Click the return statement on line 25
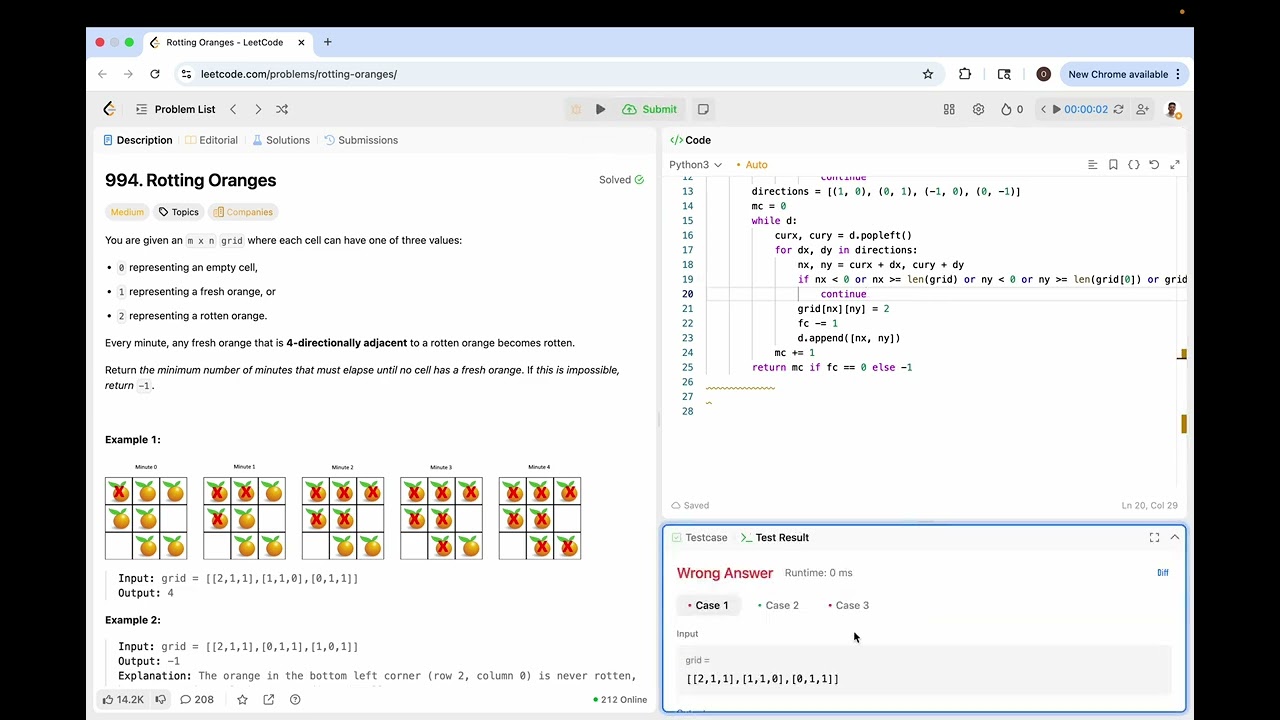 832,367
